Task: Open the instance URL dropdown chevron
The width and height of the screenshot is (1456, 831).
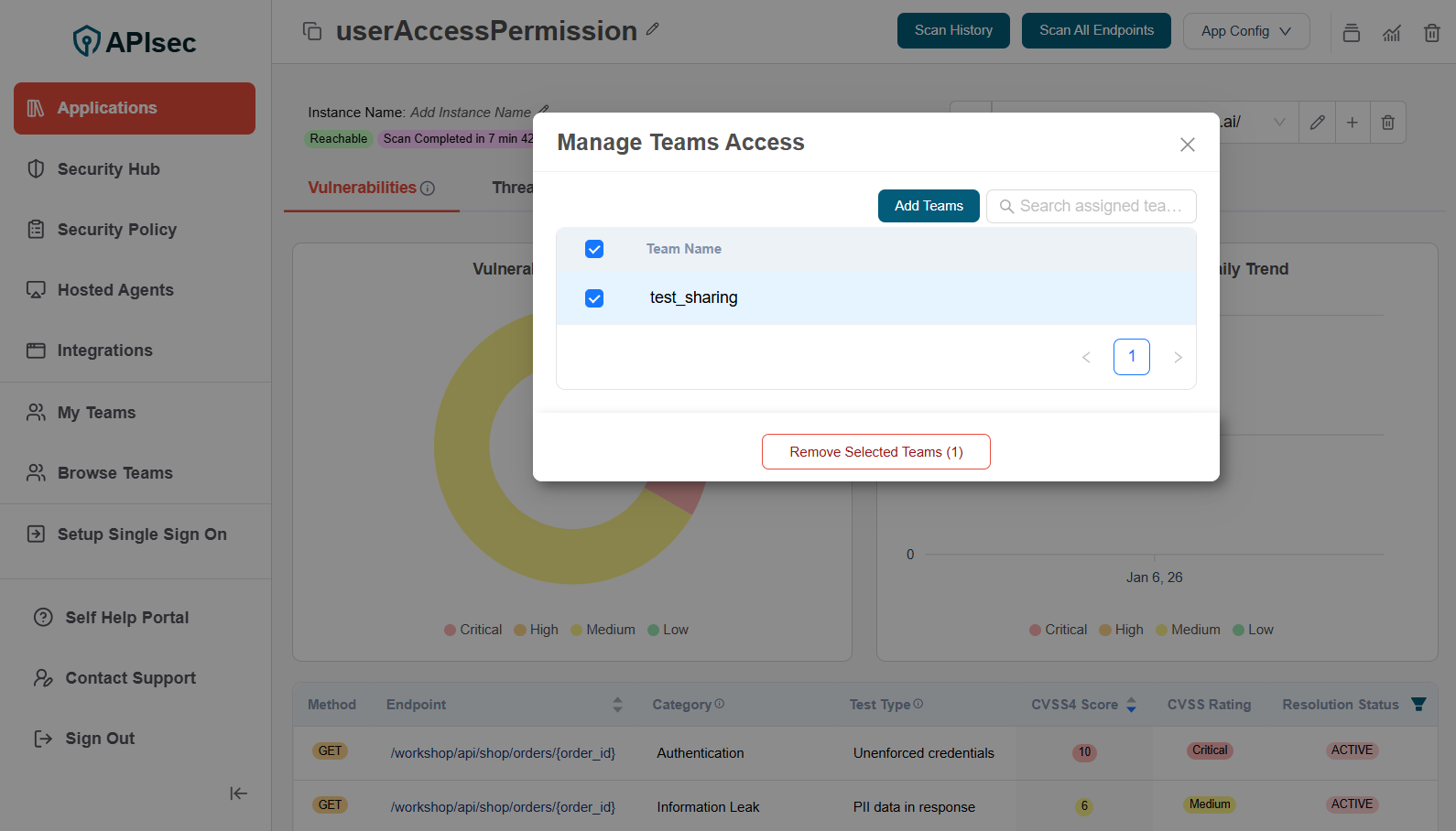Action: (1279, 123)
